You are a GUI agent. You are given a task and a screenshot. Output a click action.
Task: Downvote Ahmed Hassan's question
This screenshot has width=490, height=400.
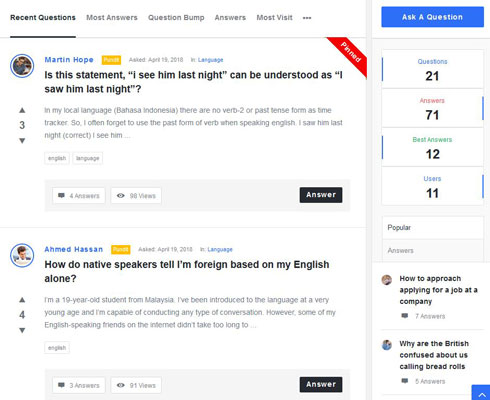pyautogui.click(x=22, y=330)
